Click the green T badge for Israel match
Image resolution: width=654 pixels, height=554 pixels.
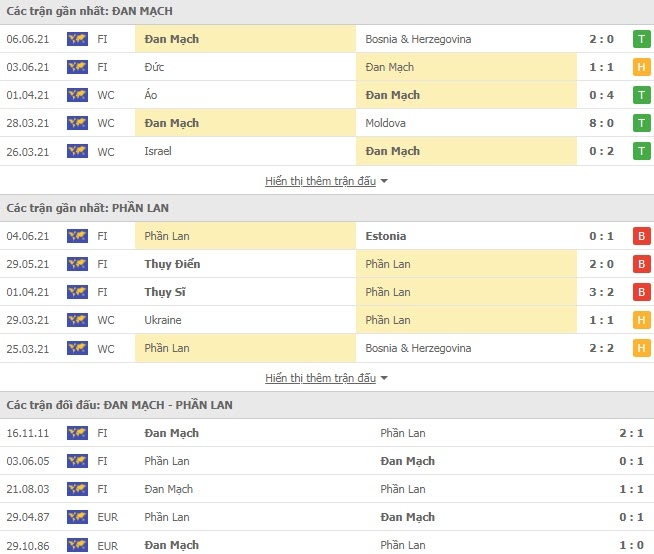click(x=641, y=151)
